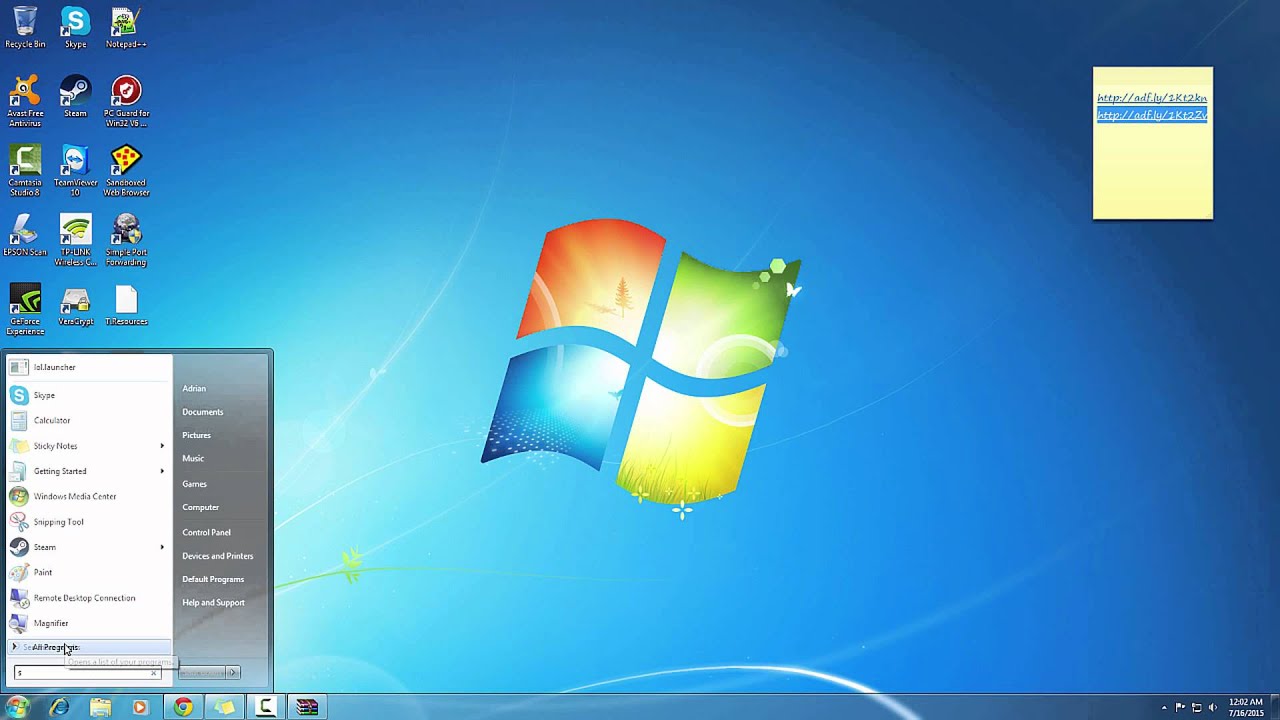Open Windows Media Center from Start menu
This screenshot has height=720, width=1280.
click(x=89, y=496)
